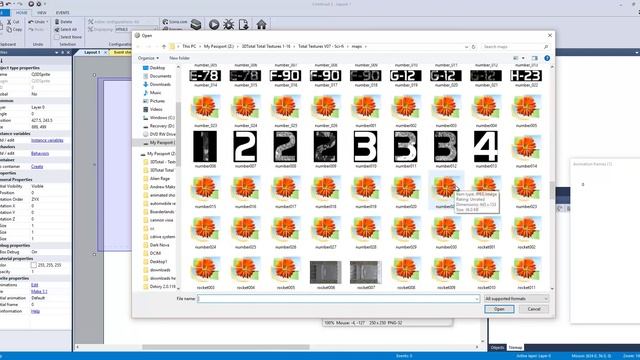Click the Select All icon in ribbon
Viewport: 640px width, 360px height.
57,29
